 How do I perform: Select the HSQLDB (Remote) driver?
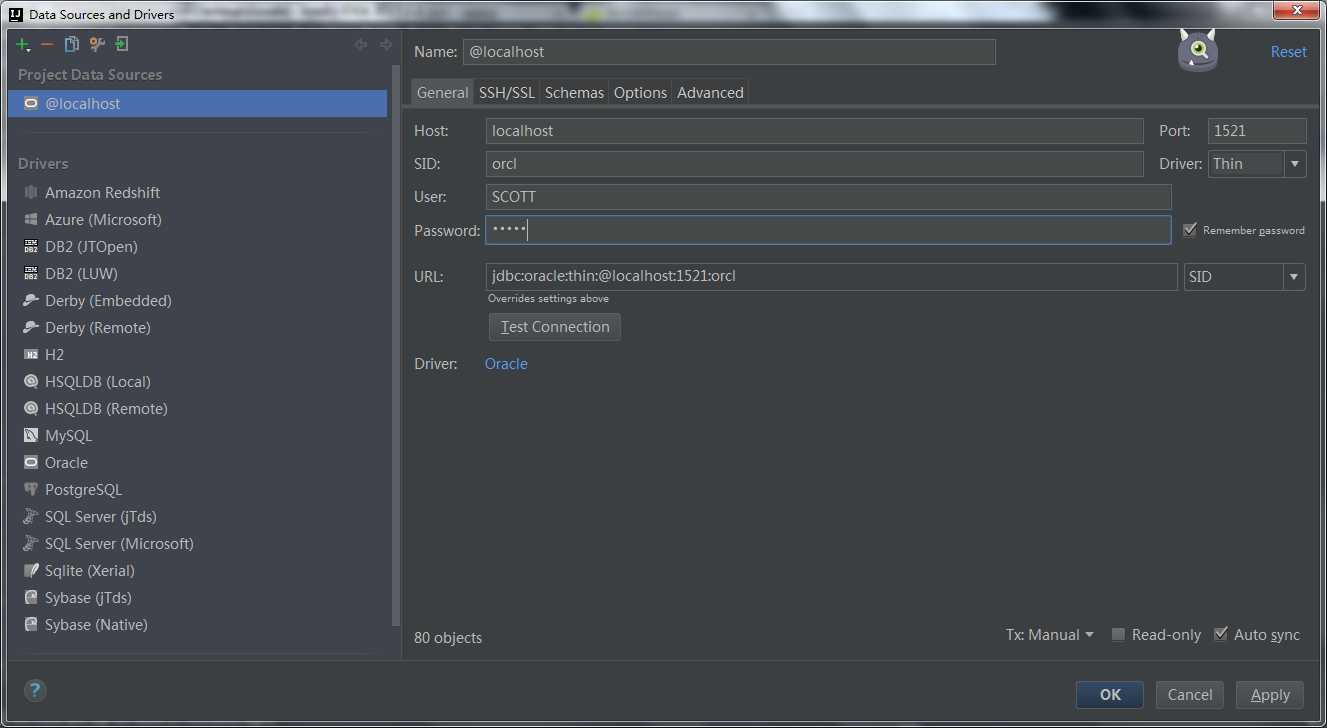[106, 408]
